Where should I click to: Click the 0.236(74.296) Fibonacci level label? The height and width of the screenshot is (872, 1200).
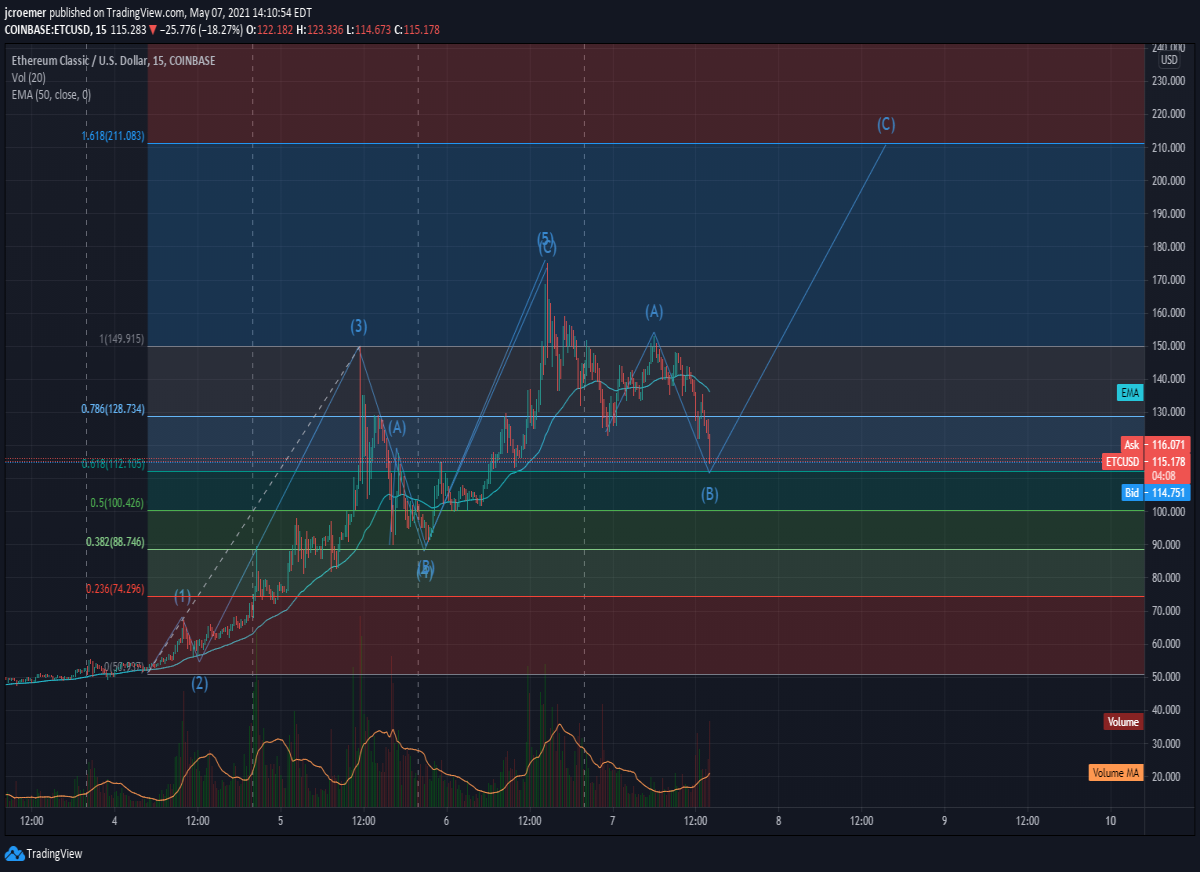[x=115, y=590]
